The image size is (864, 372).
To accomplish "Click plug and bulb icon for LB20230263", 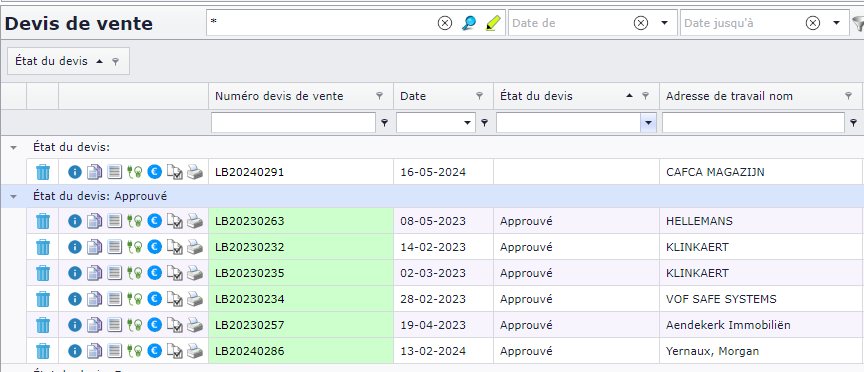I will click(x=134, y=221).
